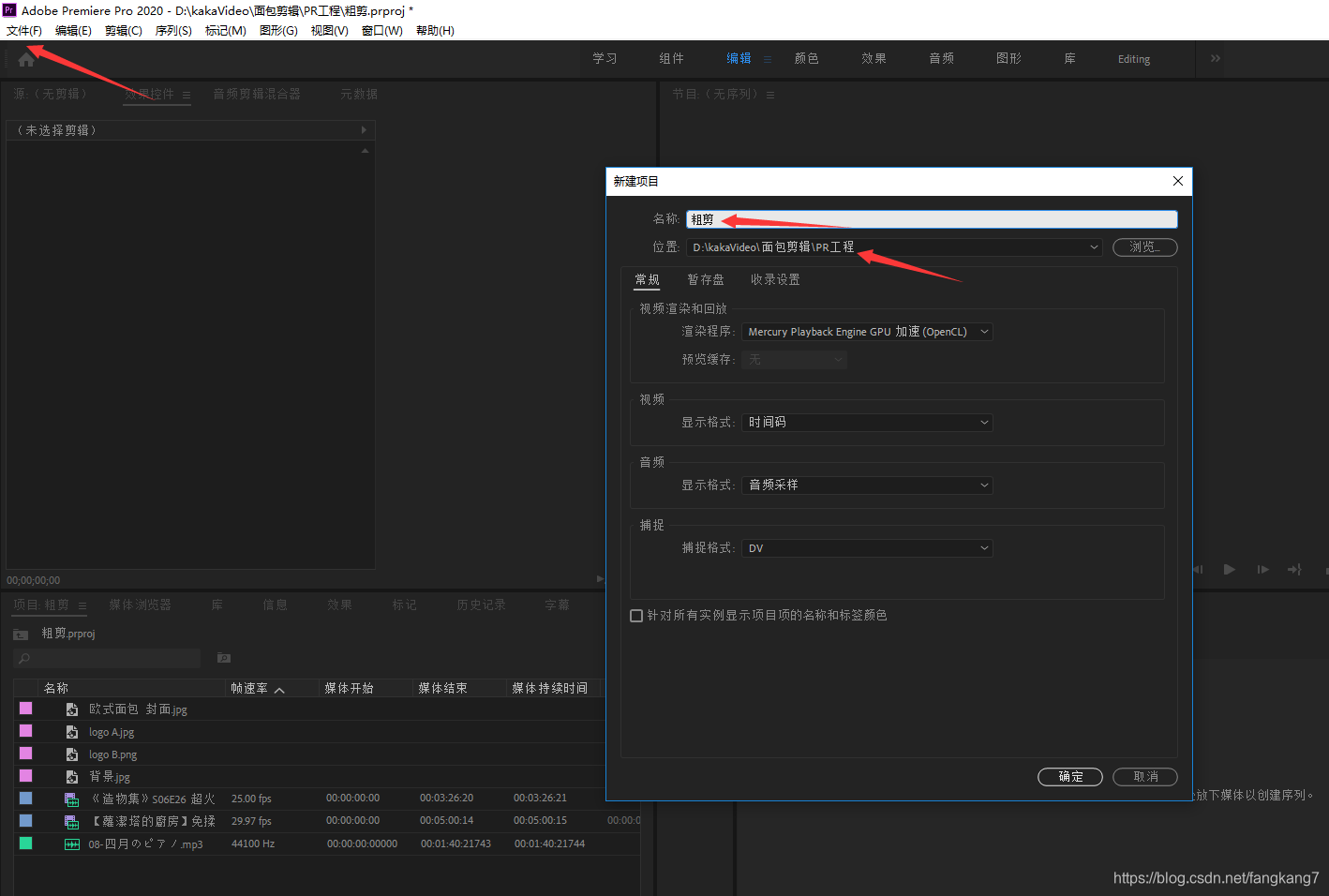Viewport: 1329px width, 896px height.
Task: Click the 名称 input field containing 粗剪
Action: click(x=932, y=219)
